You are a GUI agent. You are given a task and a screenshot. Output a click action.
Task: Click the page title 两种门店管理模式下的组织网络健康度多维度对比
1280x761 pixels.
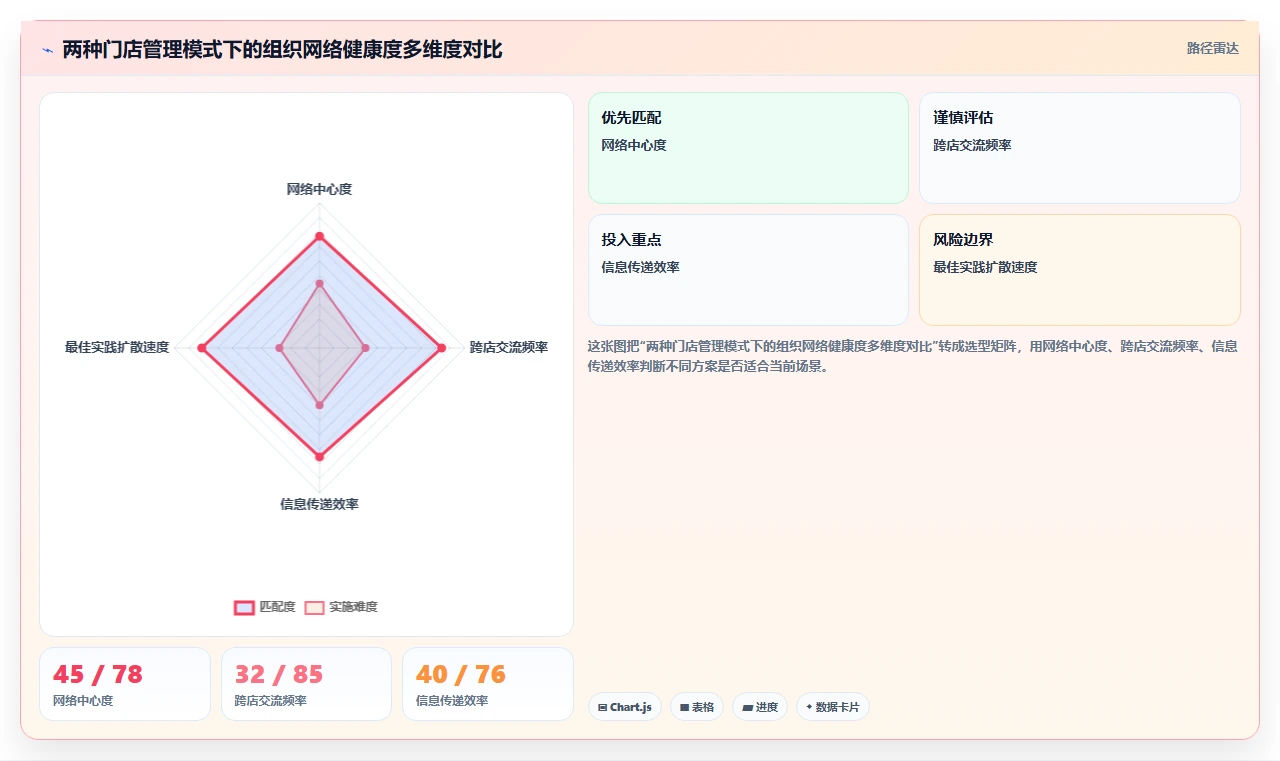(282, 49)
